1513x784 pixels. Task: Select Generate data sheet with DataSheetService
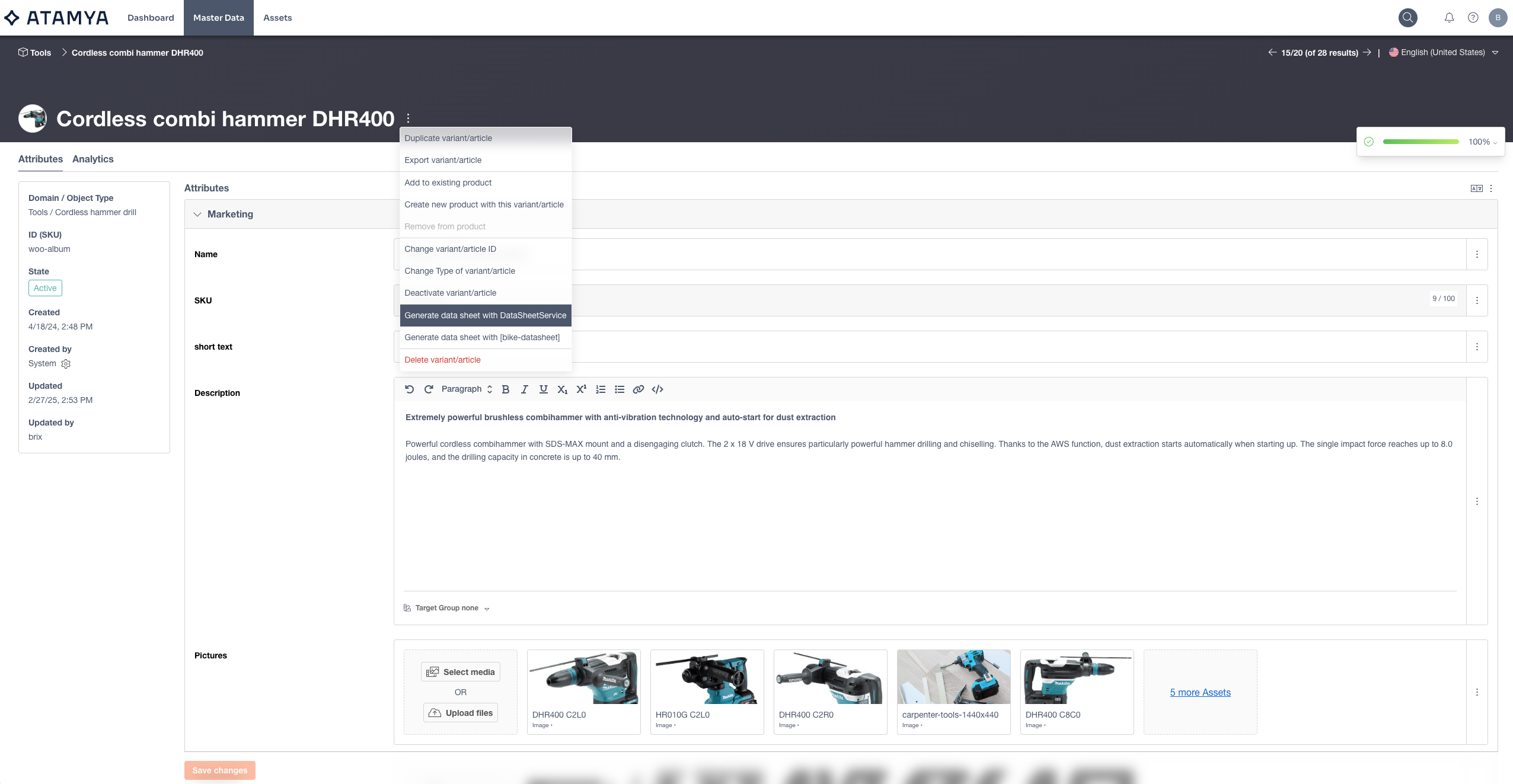486,315
